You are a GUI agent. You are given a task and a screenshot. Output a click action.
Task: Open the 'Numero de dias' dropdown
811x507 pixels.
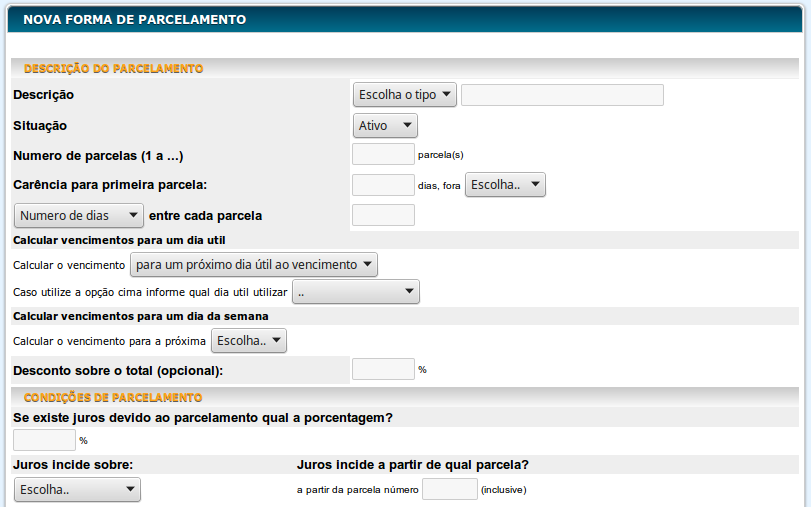[79, 215]
